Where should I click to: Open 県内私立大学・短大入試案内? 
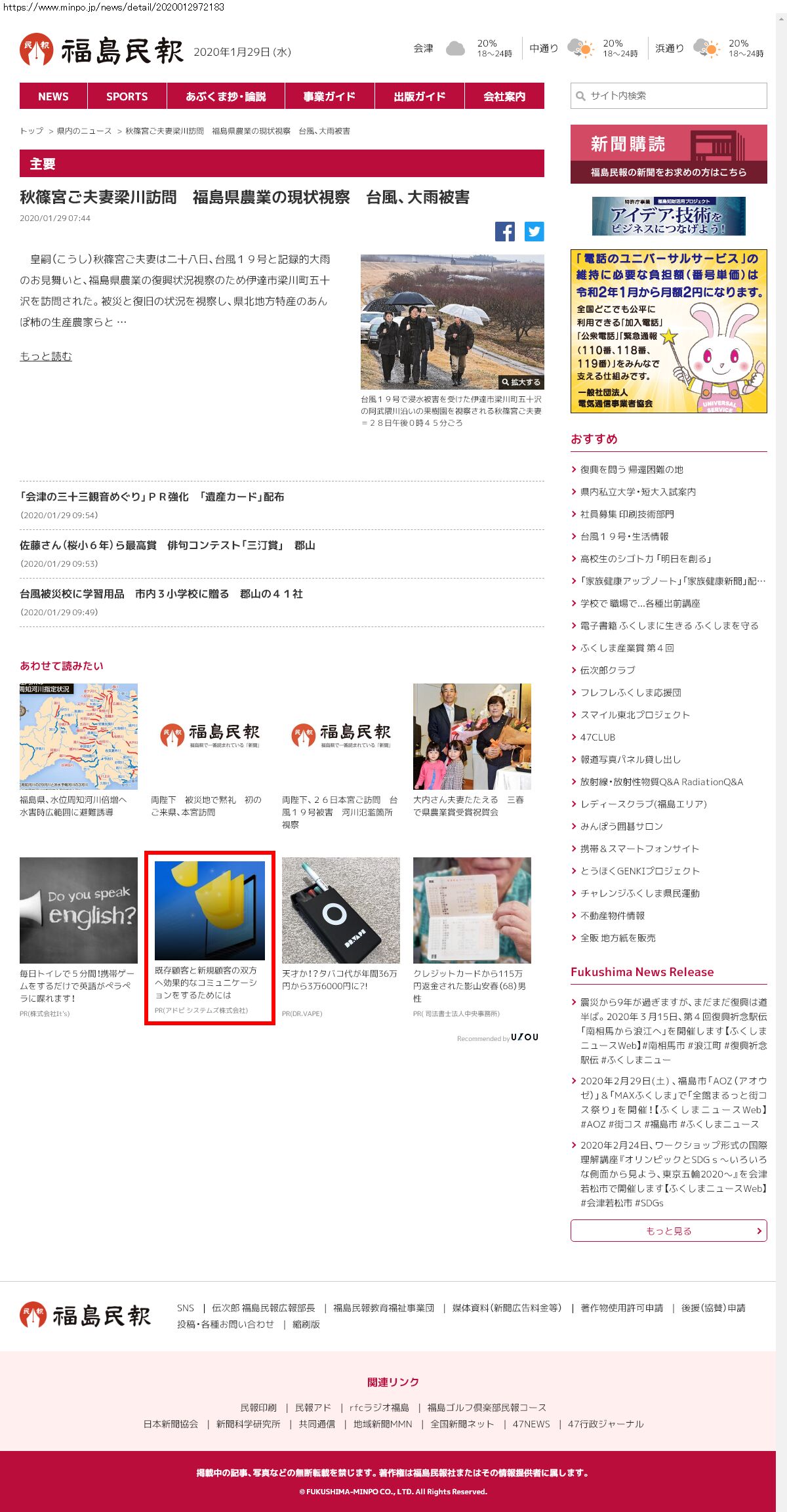tap(638, 492)
